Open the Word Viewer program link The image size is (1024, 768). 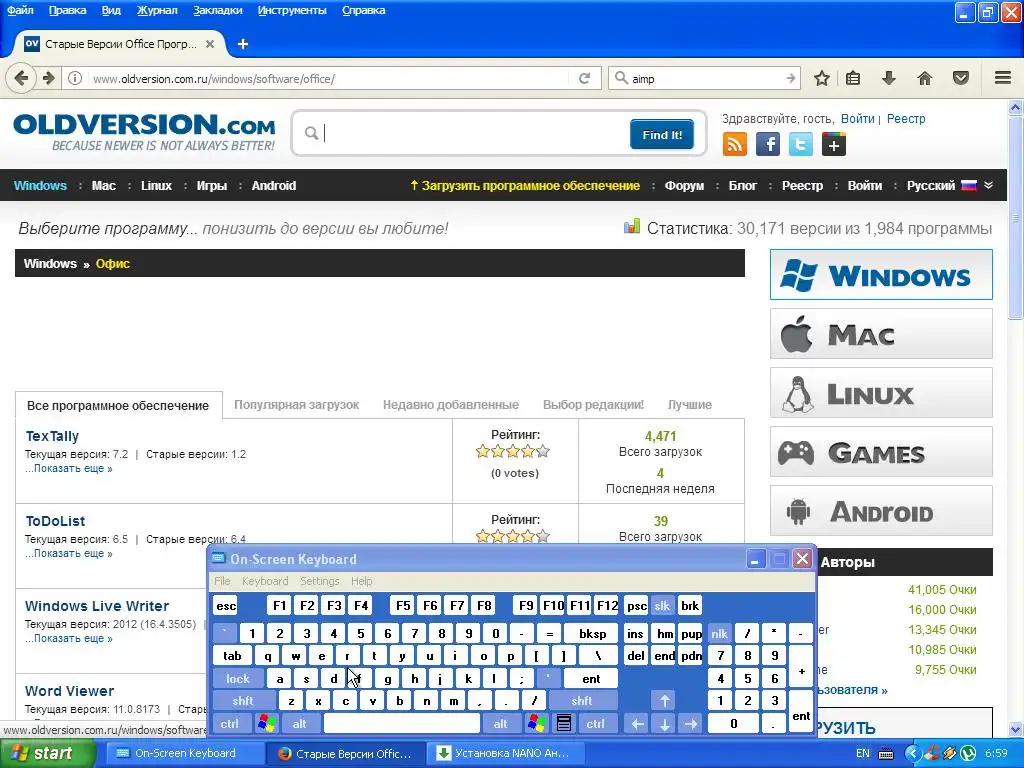click(x=69, y=691)
